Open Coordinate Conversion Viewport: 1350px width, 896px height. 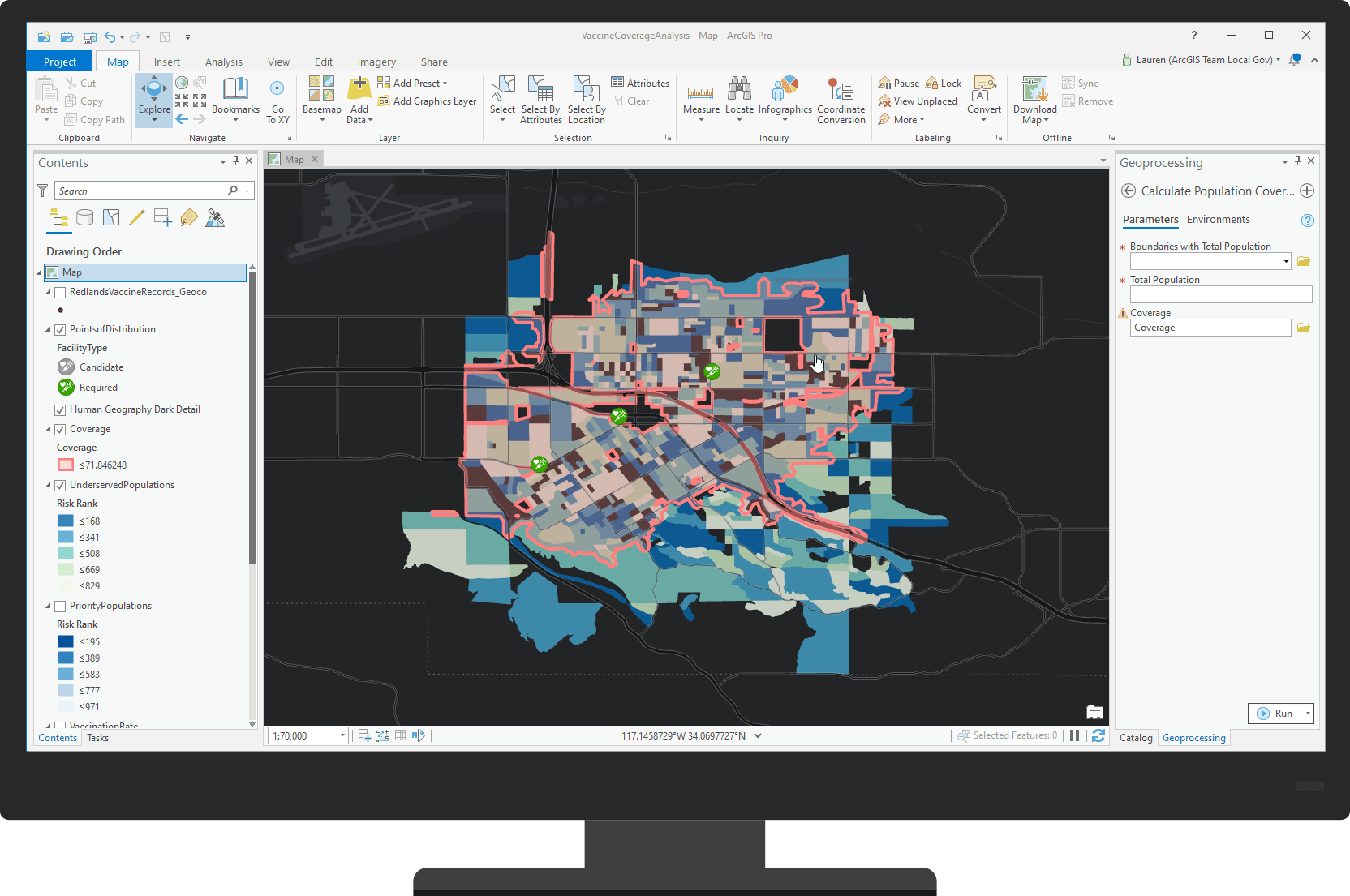click(841, 99)
